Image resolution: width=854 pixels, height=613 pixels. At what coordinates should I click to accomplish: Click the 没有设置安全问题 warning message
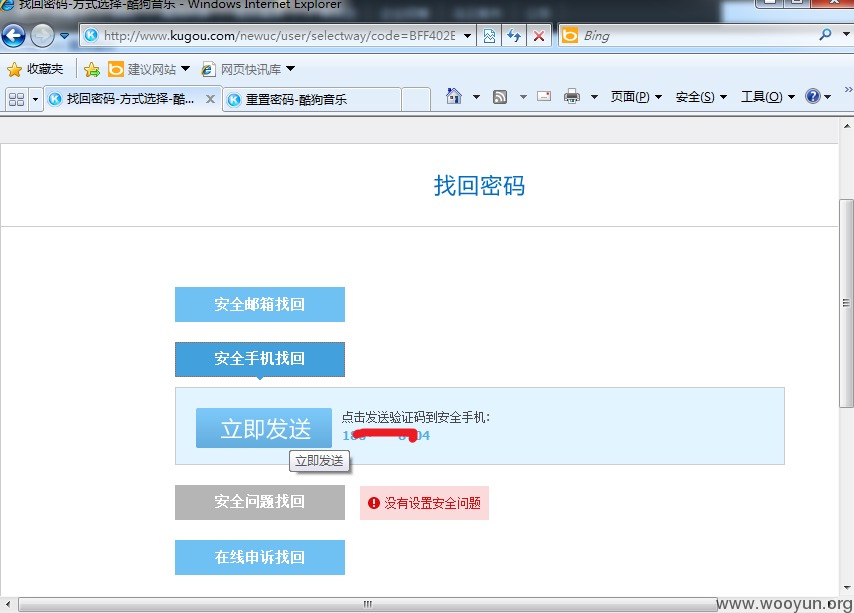pos(424,503)
